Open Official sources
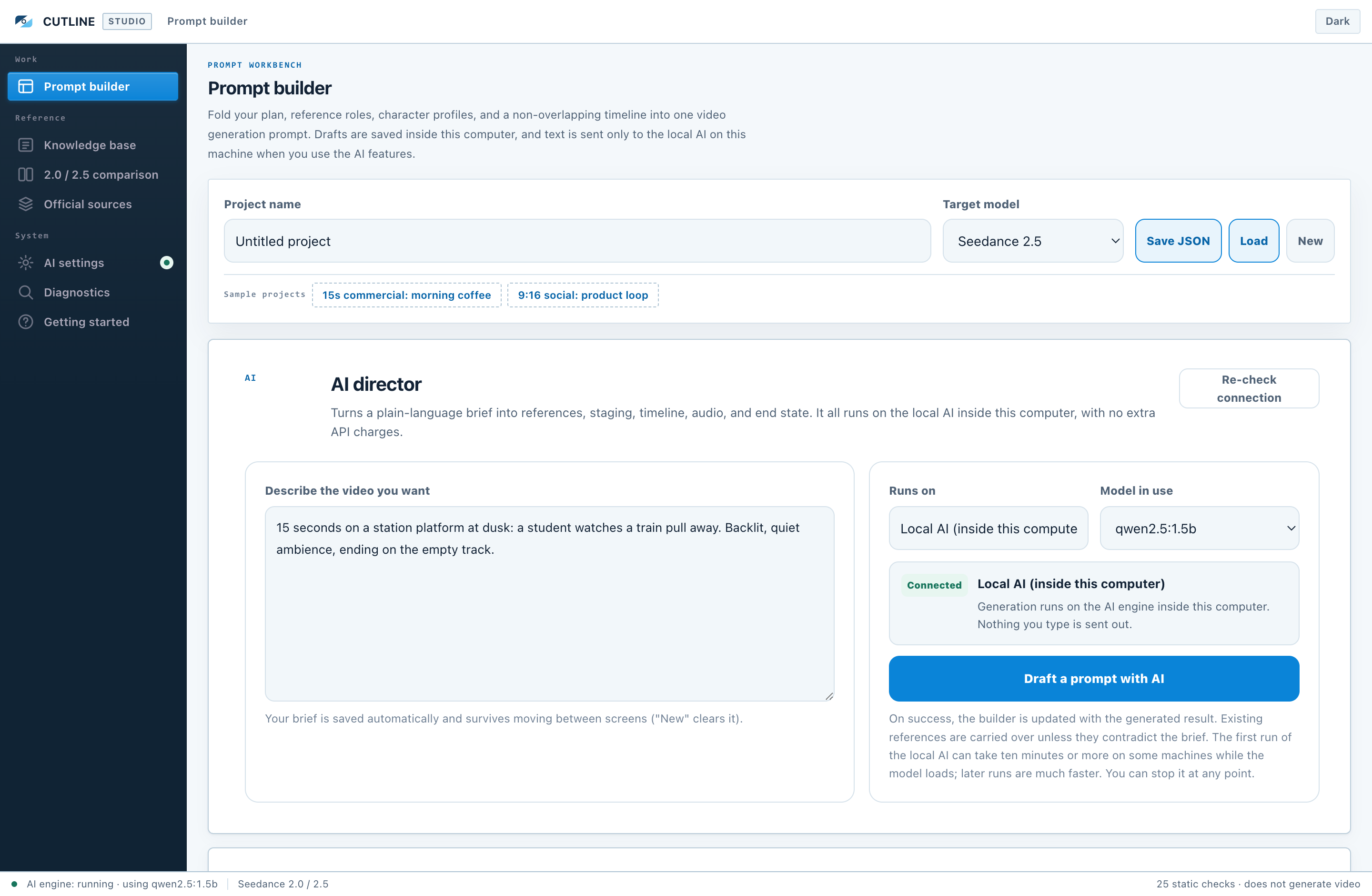 pyautogui.click(x=93, y=204)
